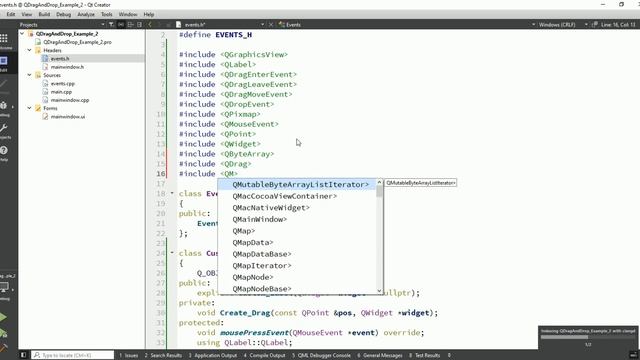Open the Window menu

pyautogui.click(x=128, y=14)
